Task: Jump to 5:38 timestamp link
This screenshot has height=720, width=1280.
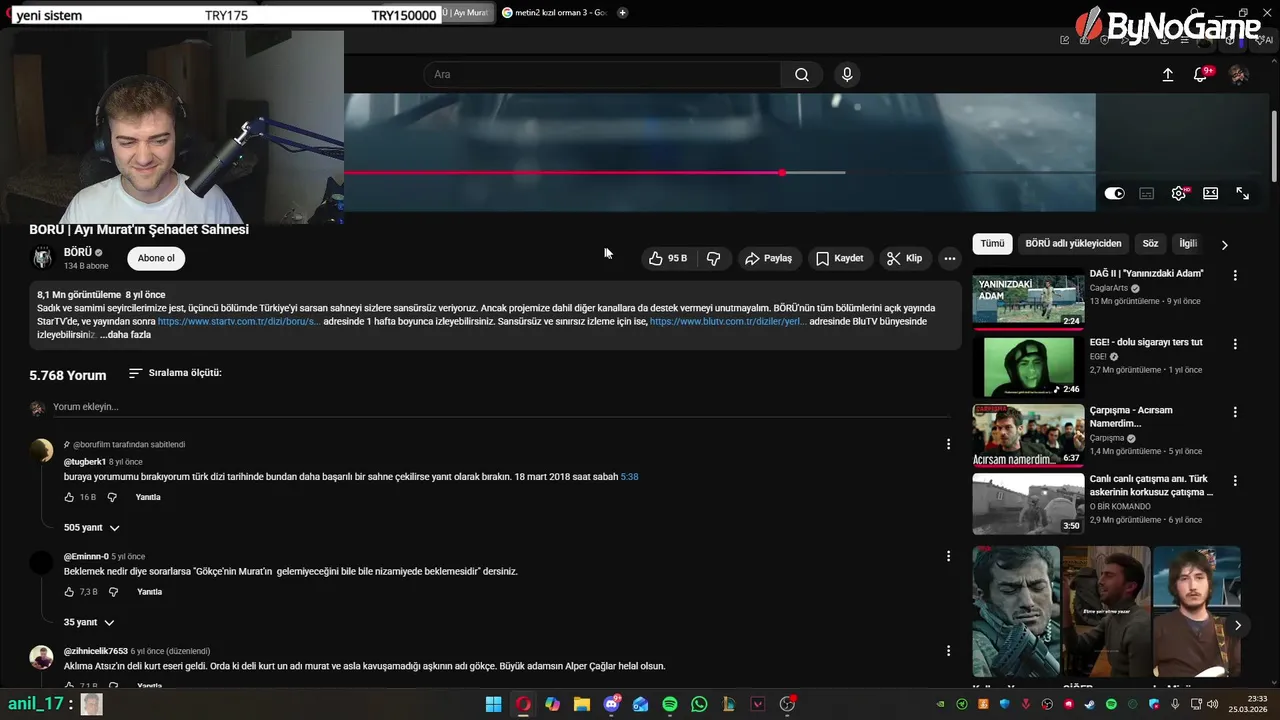Action: pyautogui.click(x=629, y=477)
